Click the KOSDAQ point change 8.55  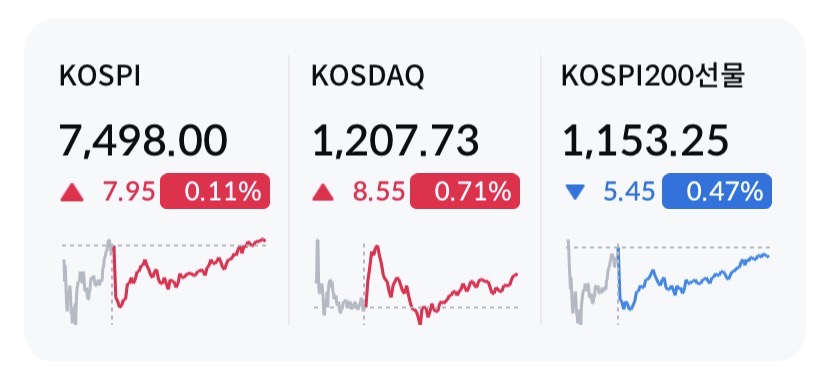point(379,192)
